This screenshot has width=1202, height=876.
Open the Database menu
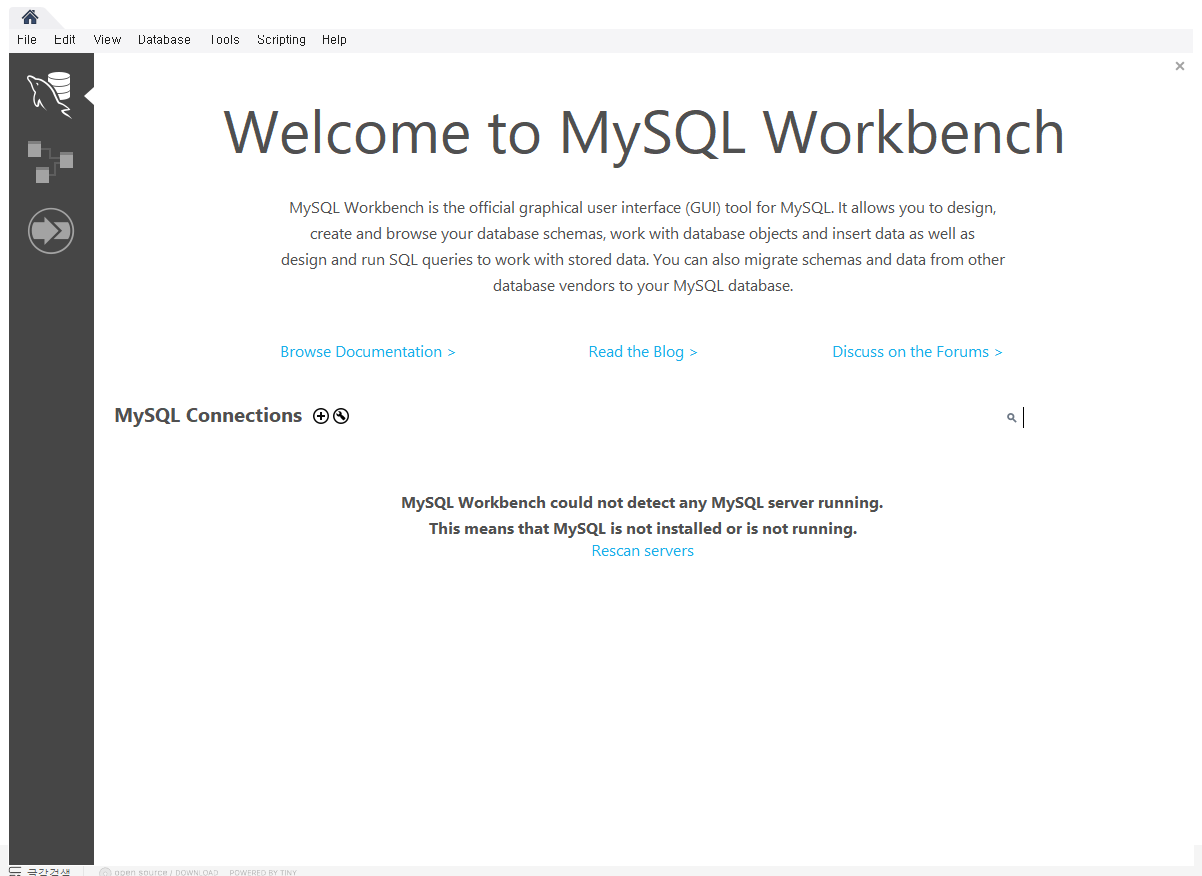164,40
